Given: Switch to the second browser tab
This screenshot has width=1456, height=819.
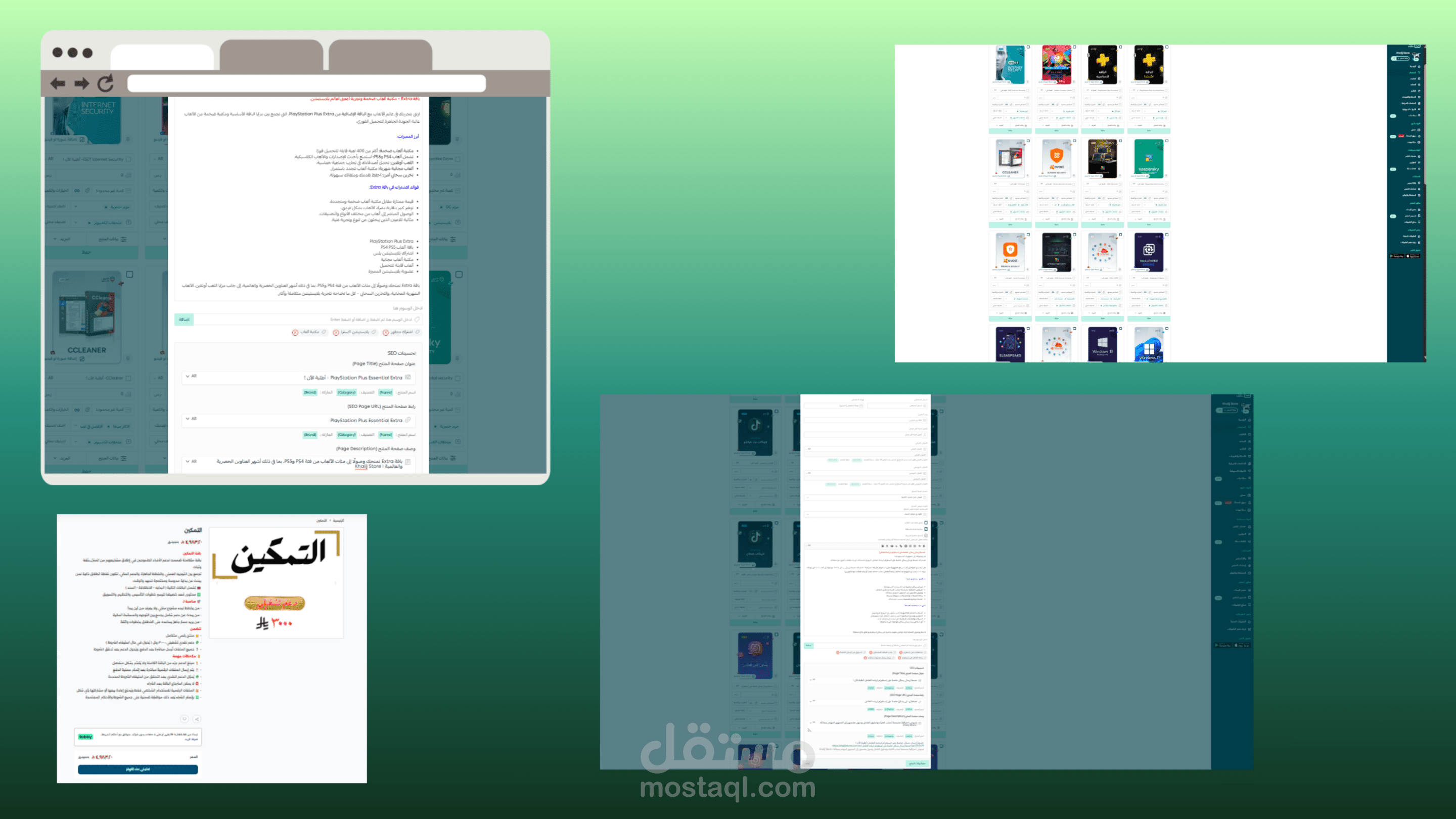Looking at the screenshot, I should tap(271, 55).
